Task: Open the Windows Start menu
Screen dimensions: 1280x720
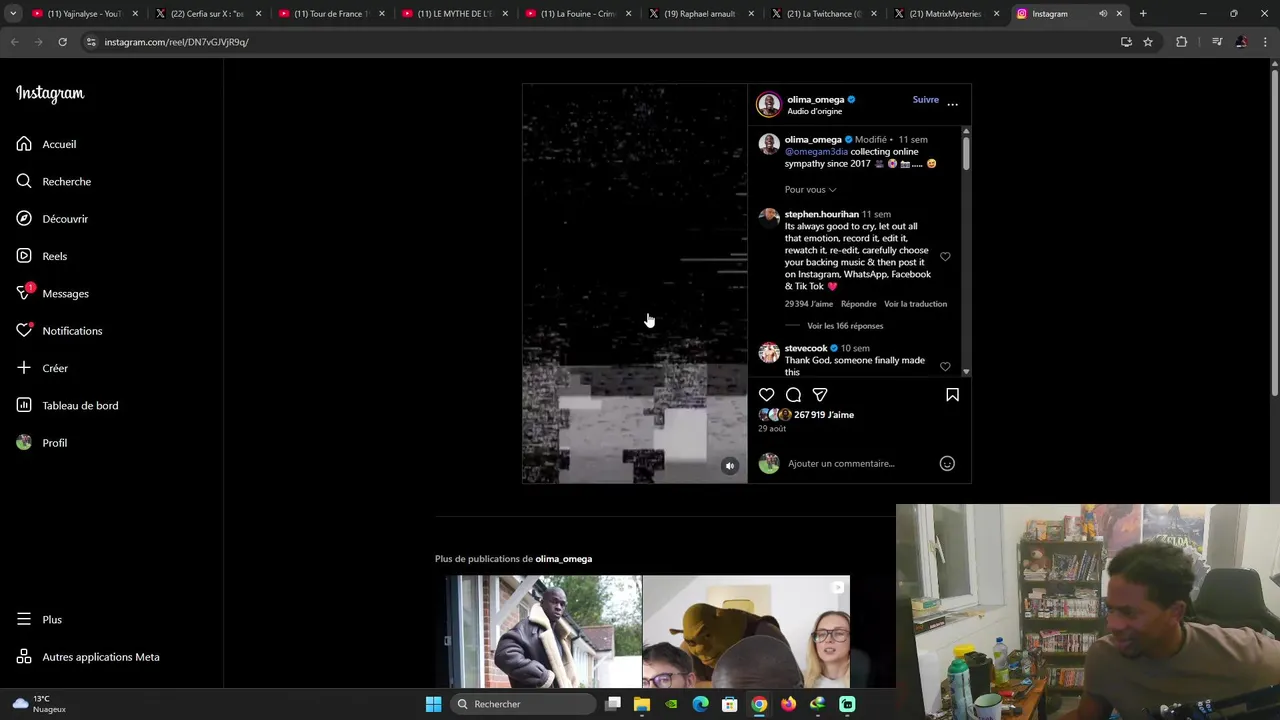Action: tap(433, 704)
